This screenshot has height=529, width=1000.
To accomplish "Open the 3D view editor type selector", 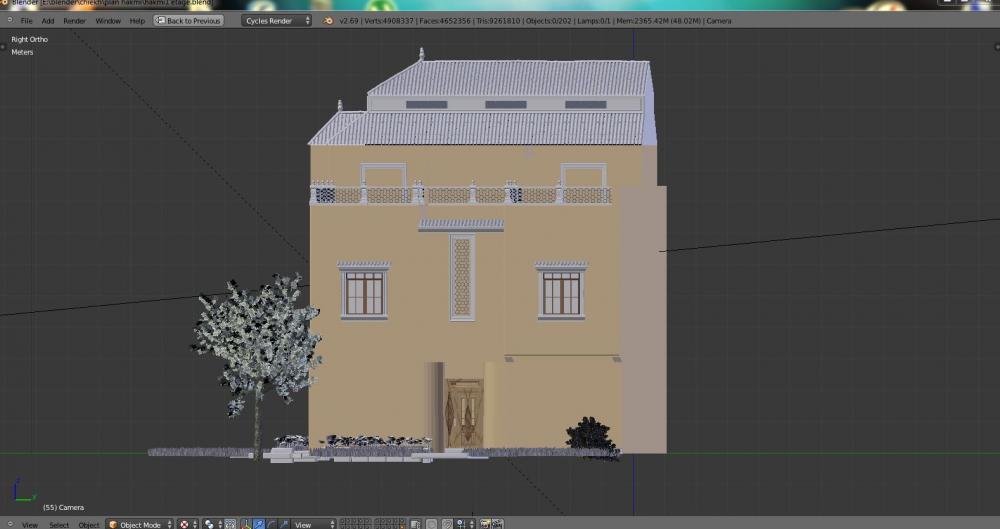I will 10,524.
